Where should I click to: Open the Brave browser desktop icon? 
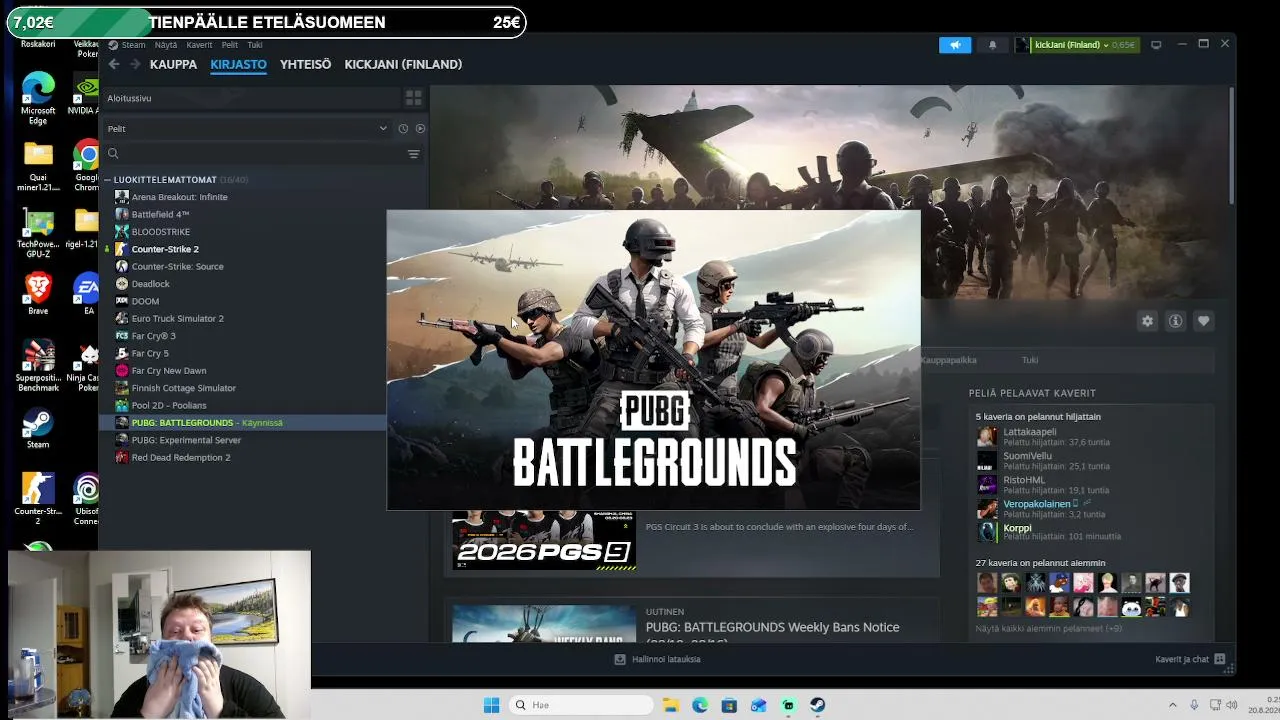pos(38,295)
